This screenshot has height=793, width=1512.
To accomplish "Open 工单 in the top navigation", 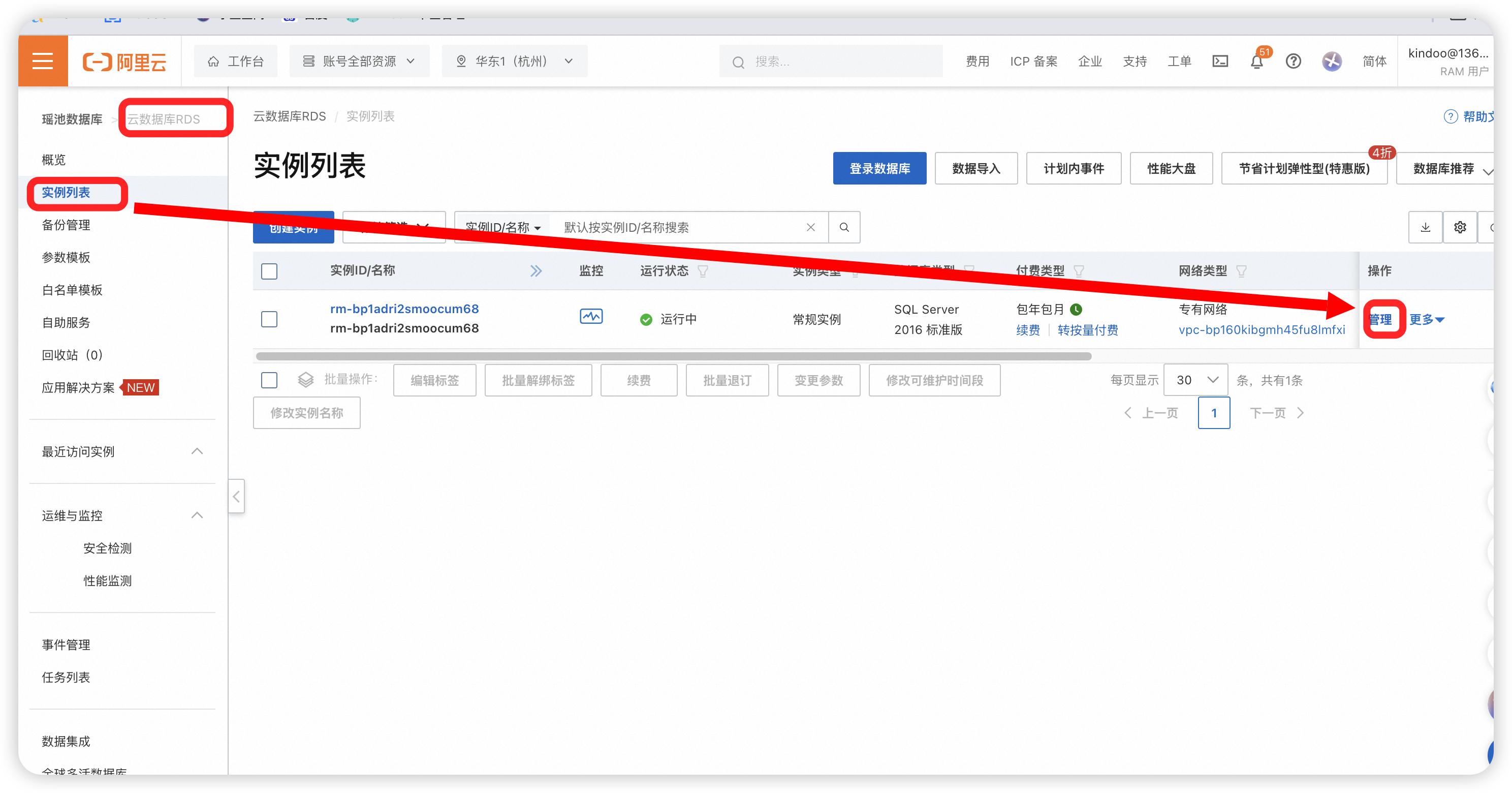I will pyautogui.click(x=1179, y=61).
